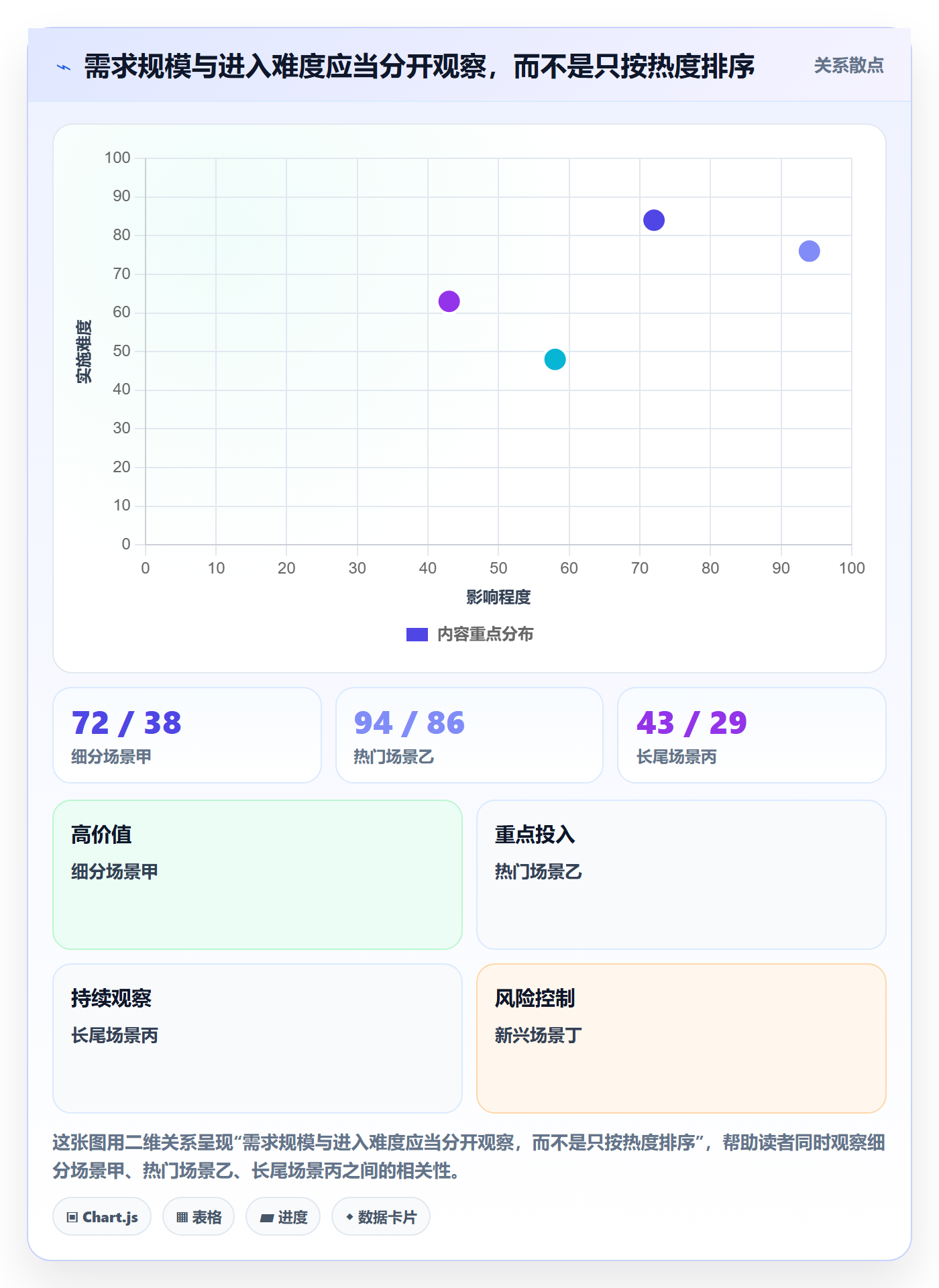Click 热门场景乙 text in 重点投入 card

(x=538, y=871)
